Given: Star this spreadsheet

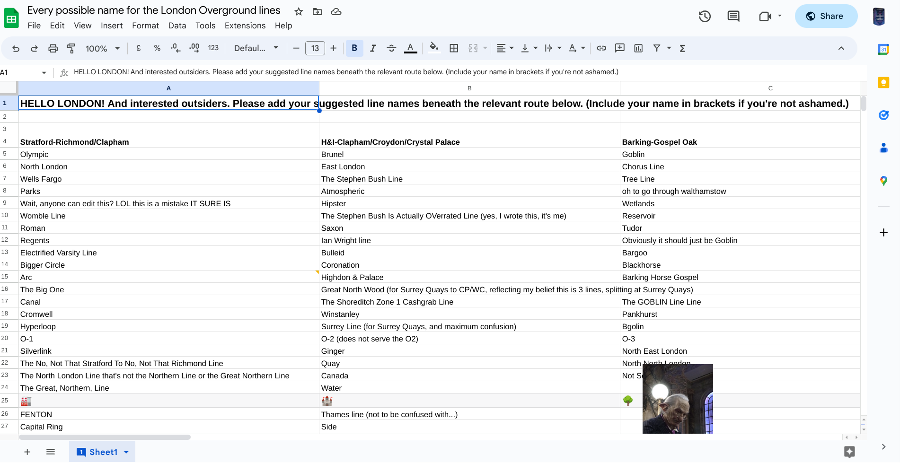Looking at the screenshot, I should 298,11.
